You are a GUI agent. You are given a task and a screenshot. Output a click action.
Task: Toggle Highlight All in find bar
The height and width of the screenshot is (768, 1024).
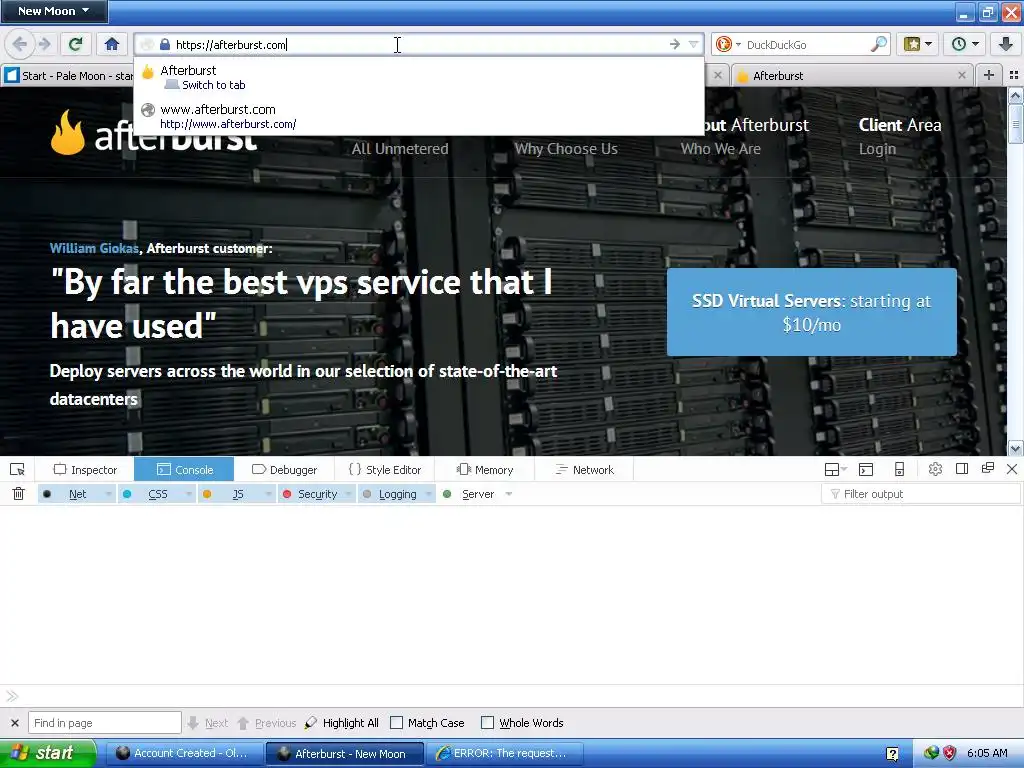[342, 723]
